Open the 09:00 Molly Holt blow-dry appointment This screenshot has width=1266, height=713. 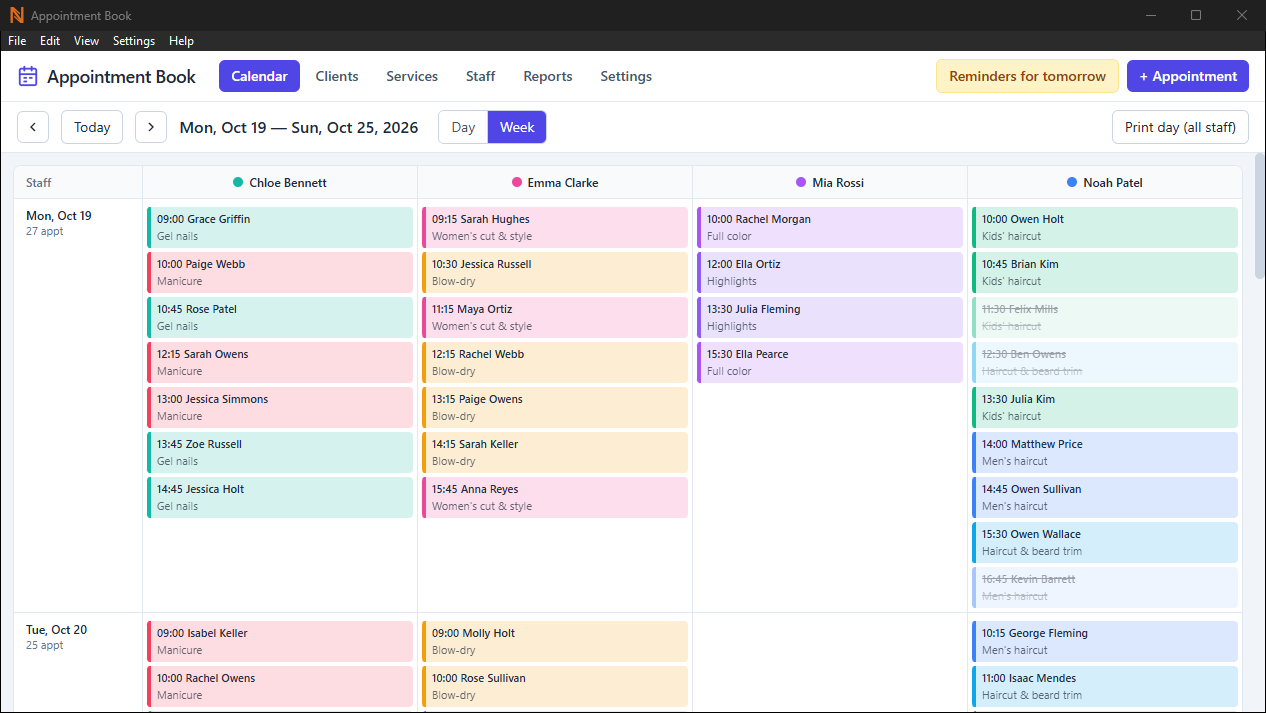(555, 641)
